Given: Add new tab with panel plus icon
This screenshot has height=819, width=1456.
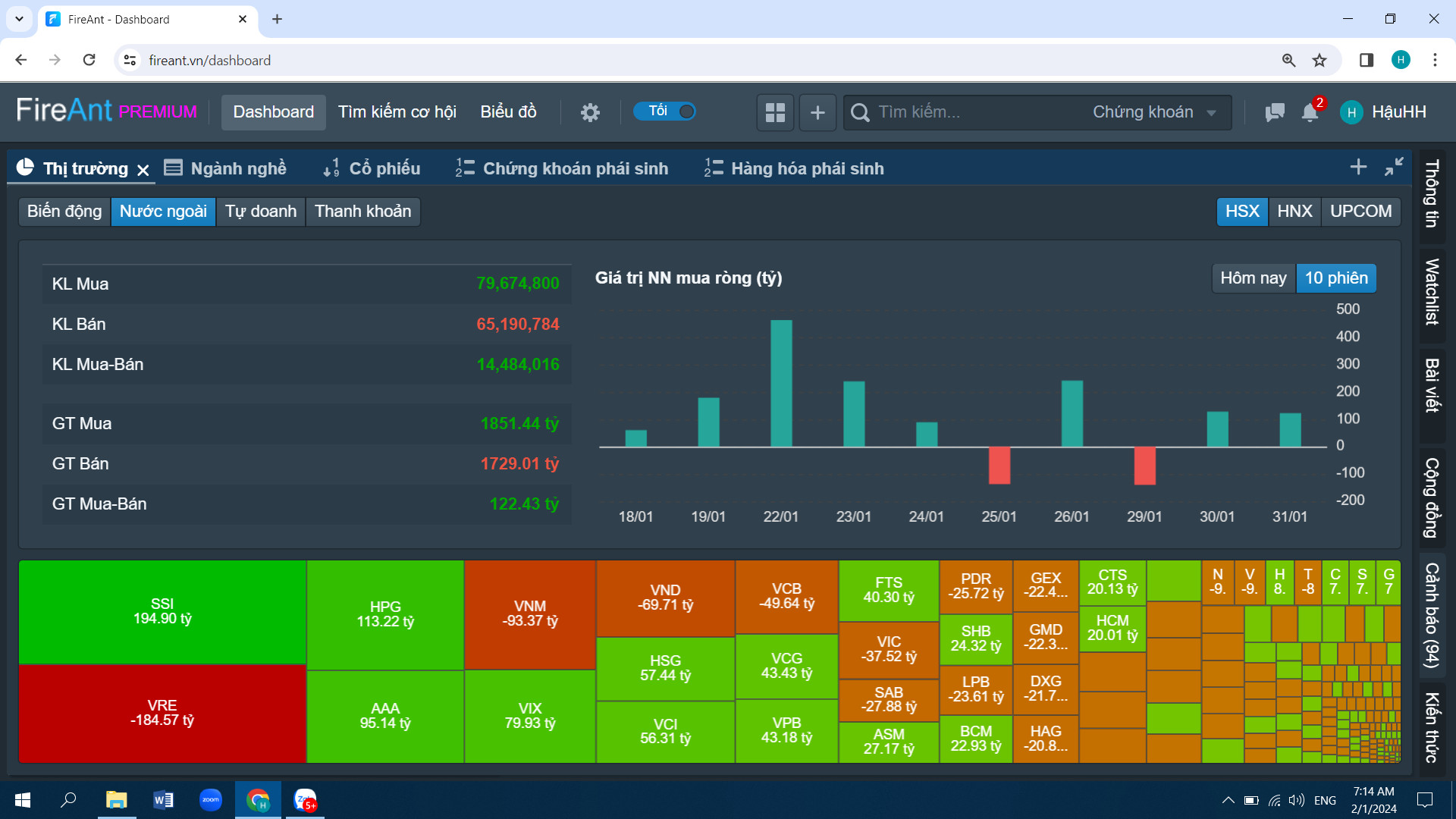Looking at the screenshot, I should 1358,167.
